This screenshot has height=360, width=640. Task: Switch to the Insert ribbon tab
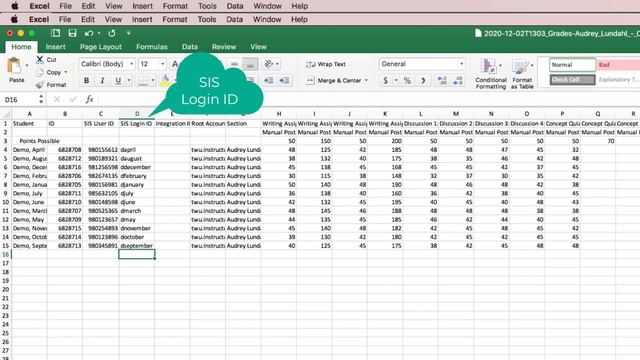tap(56, 47)
